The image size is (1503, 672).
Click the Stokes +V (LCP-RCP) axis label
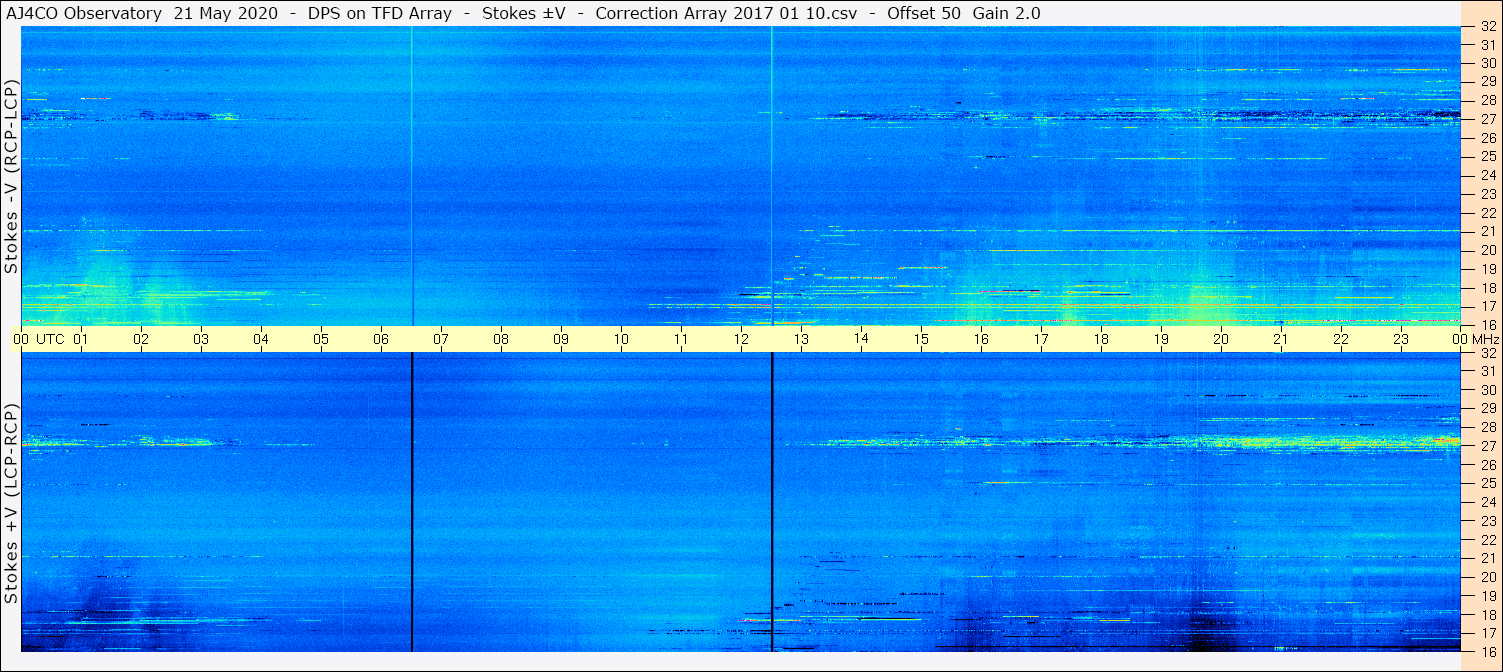point(12,503)
